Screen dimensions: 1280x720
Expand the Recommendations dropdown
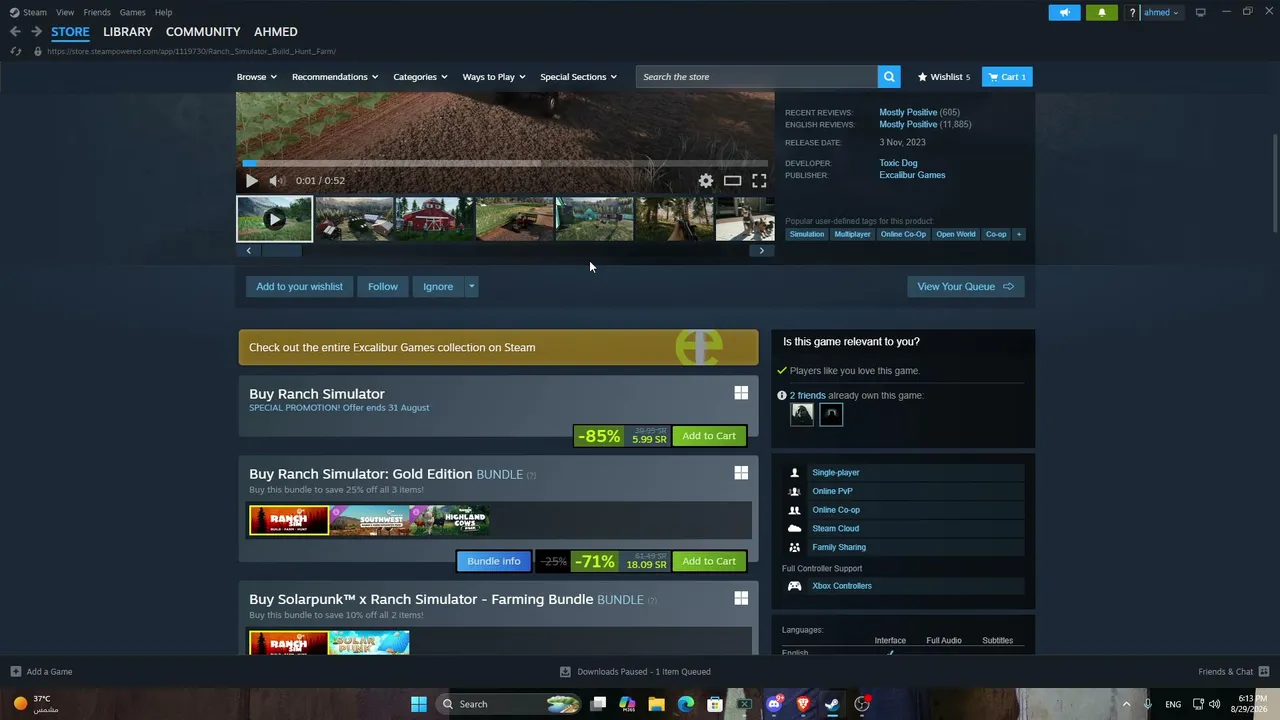(335, 77)
